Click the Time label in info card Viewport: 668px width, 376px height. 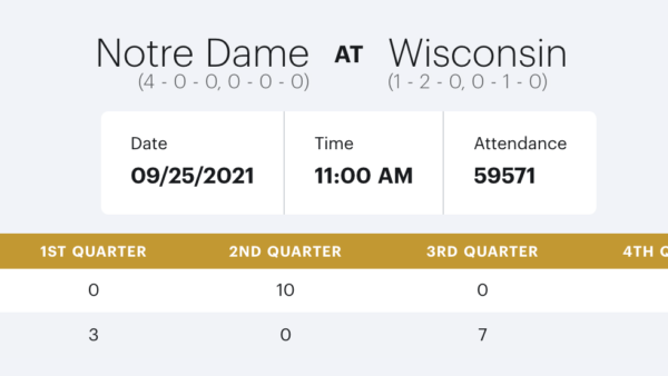334,144
